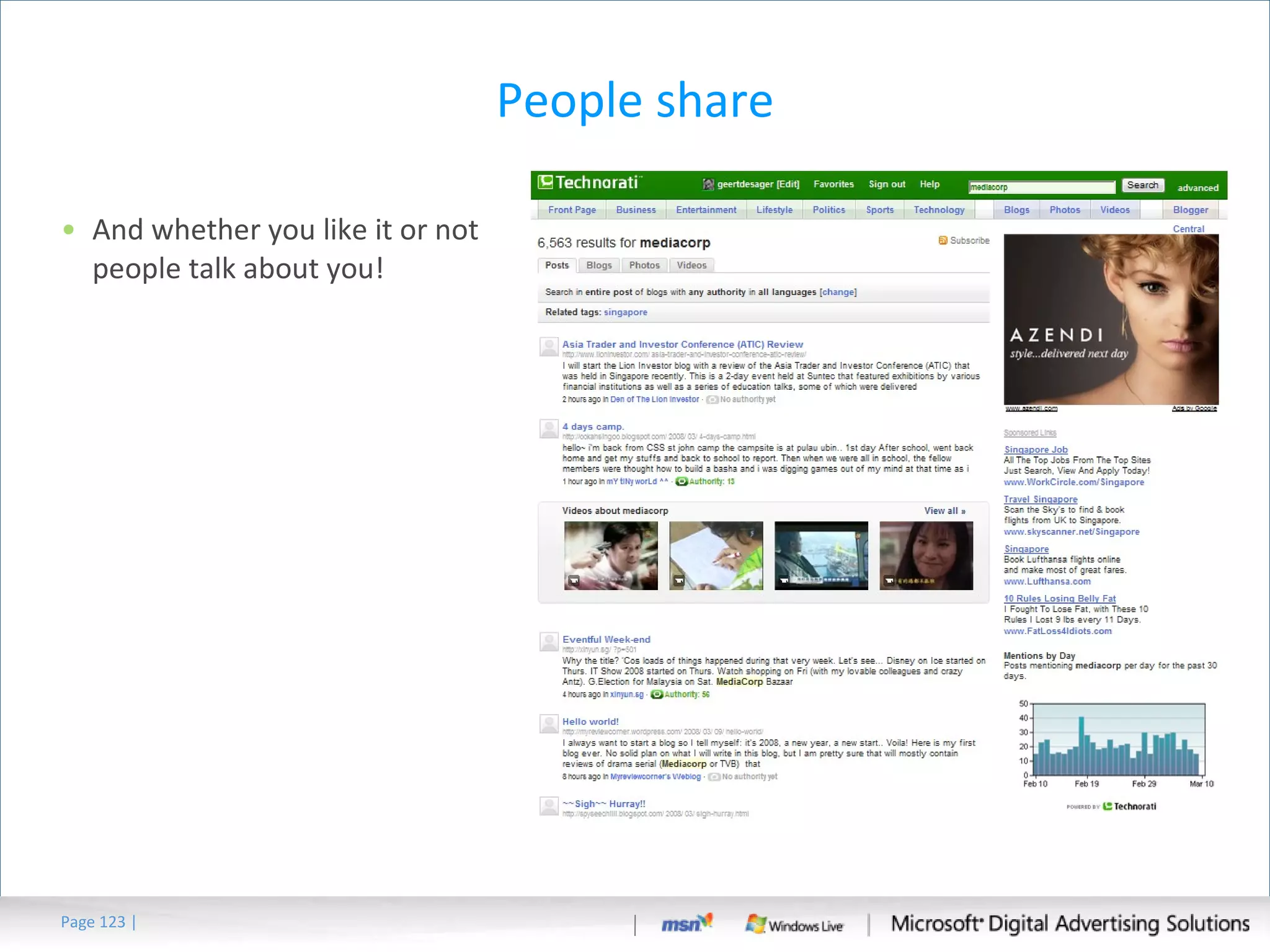
Task: Click Powered by Technorati logo under chart
Action: 1111,806
